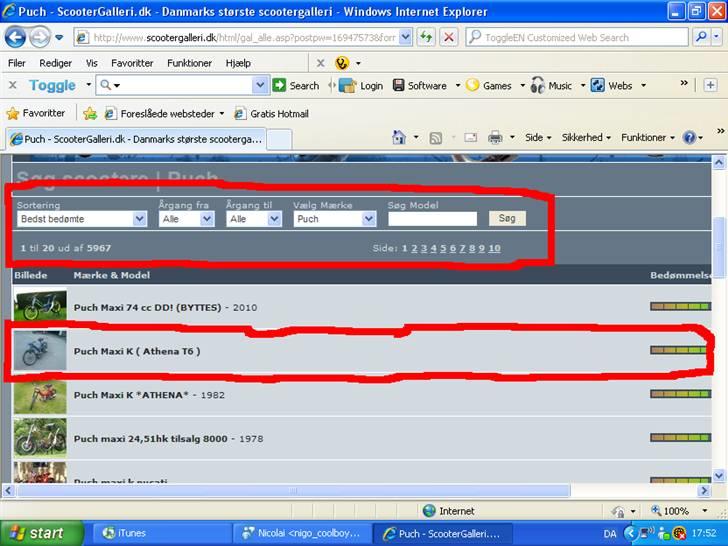Expand the Sortering dropdown
The width and height of the screenshot is (728, 546).
click(x=82, y=219)
